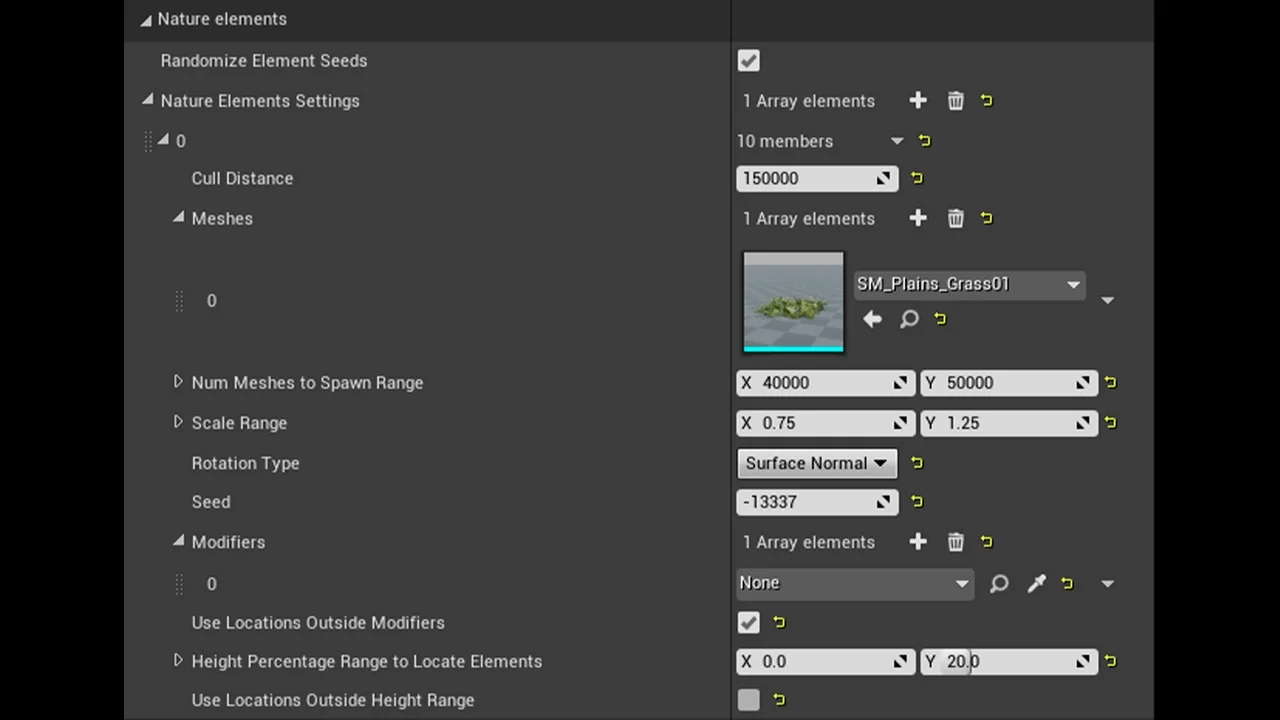Open asset search beside the None modifier
1280x720 pixels.
point(998,583)
